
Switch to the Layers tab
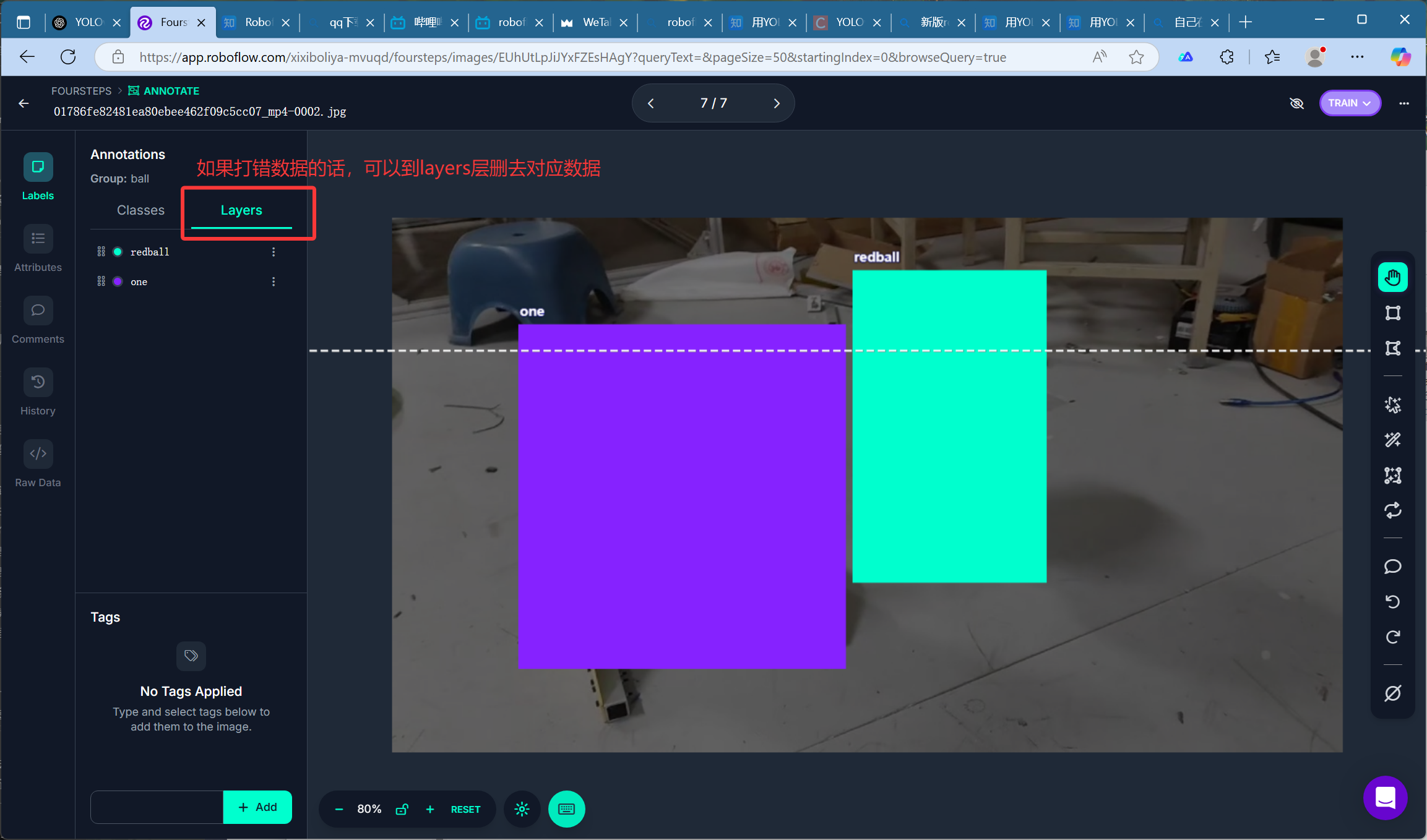click(x=241, y=210)
